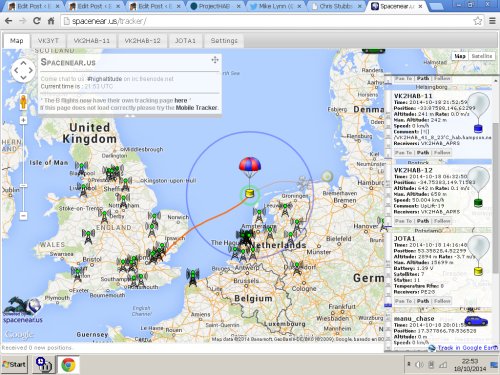Select the VK2HAB-12 vehicle title
This screenshot has height=375, width=500.
click(413, 170)
